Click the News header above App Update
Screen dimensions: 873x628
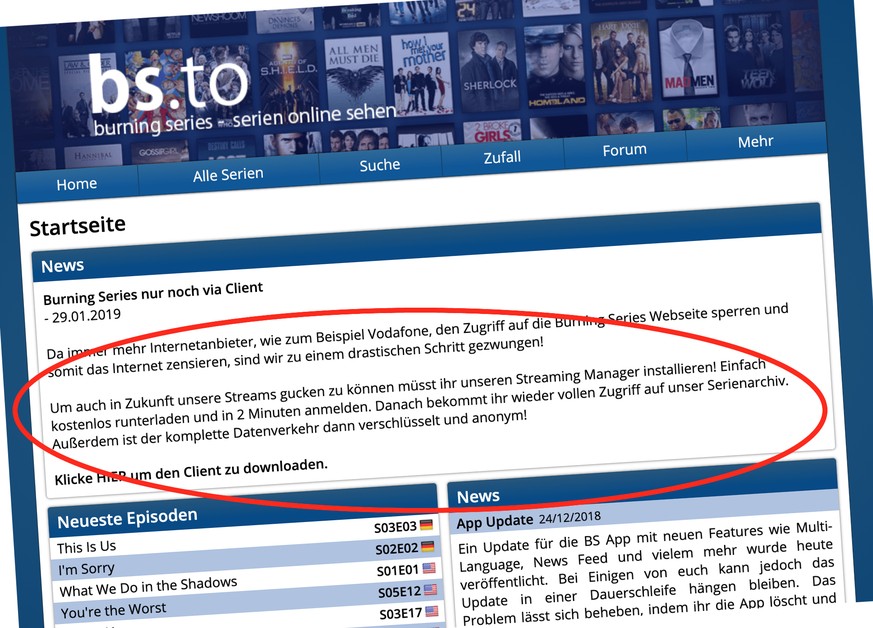pyautogui.click(x=643, y=483)
